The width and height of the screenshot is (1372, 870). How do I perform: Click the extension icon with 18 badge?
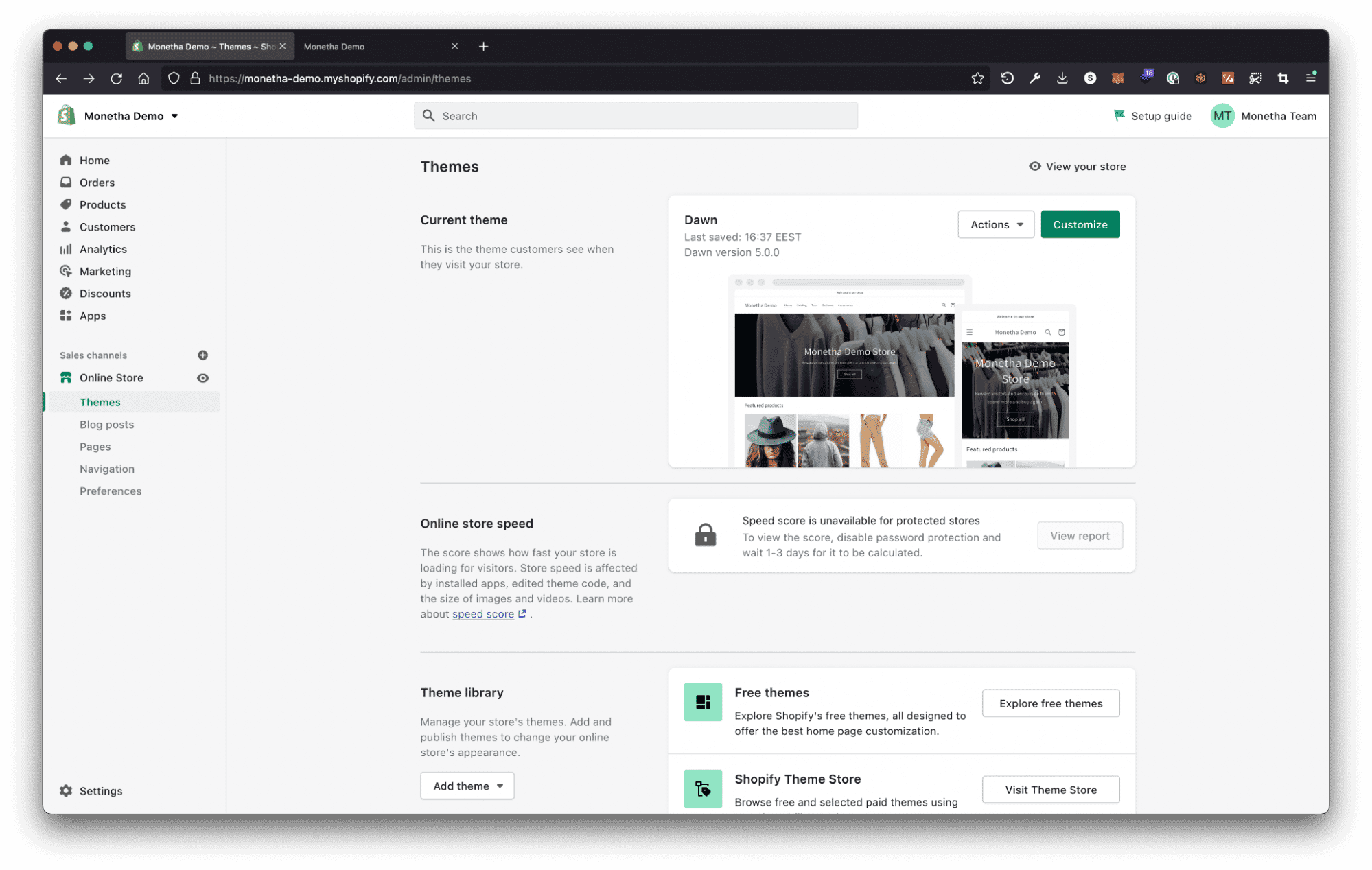(1146, 77)
